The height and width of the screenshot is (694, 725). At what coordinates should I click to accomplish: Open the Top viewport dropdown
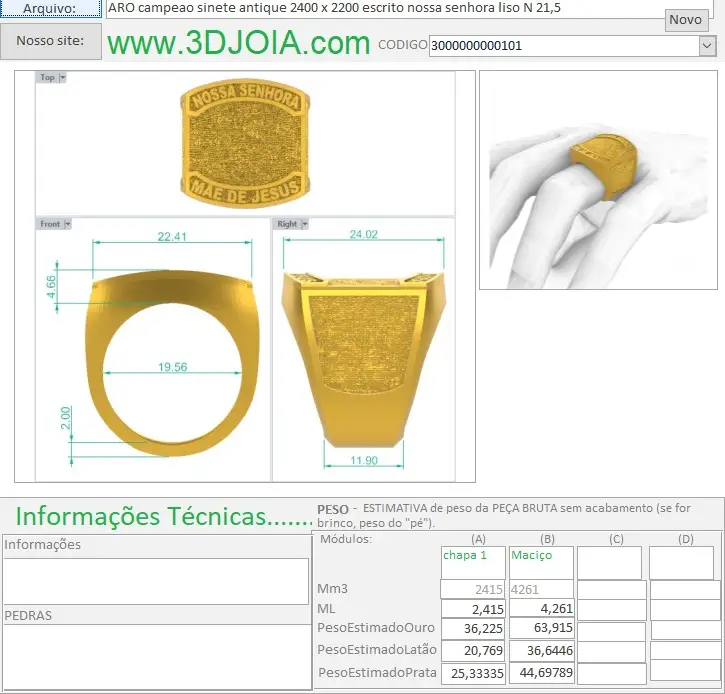pyautogui.click(x=62, y=77)
